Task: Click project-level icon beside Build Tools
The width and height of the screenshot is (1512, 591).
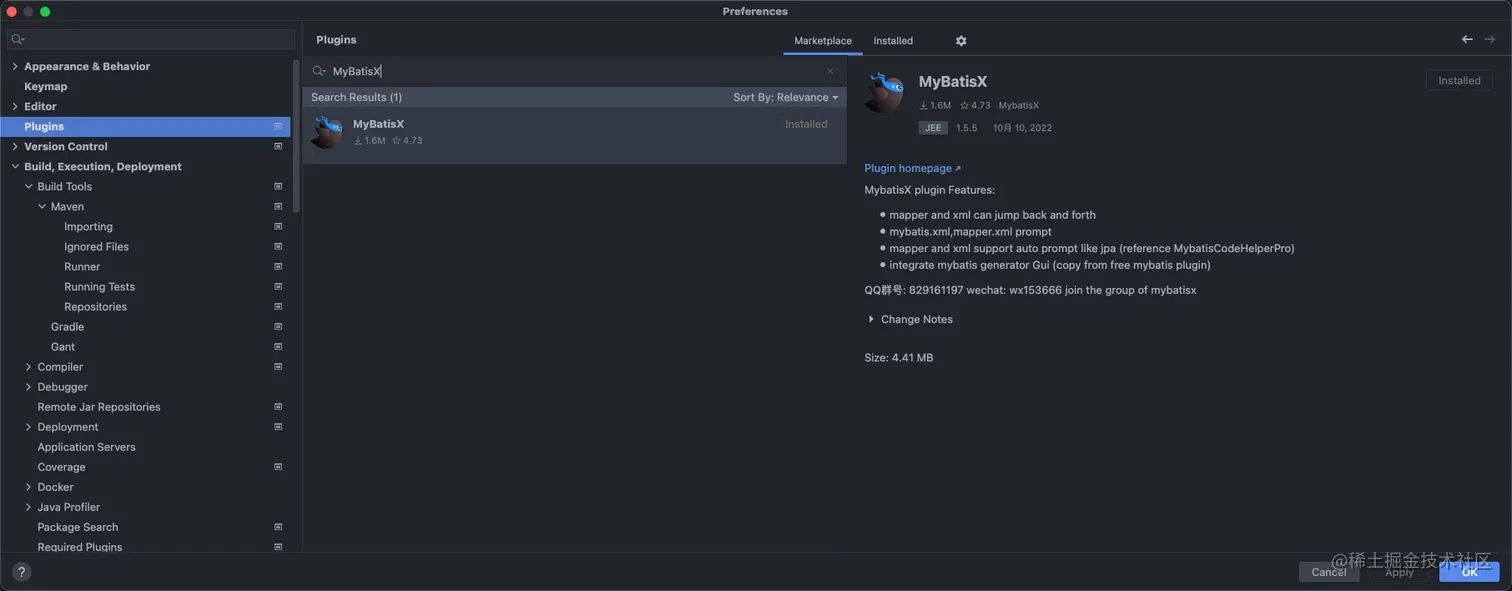Action: 278,186
